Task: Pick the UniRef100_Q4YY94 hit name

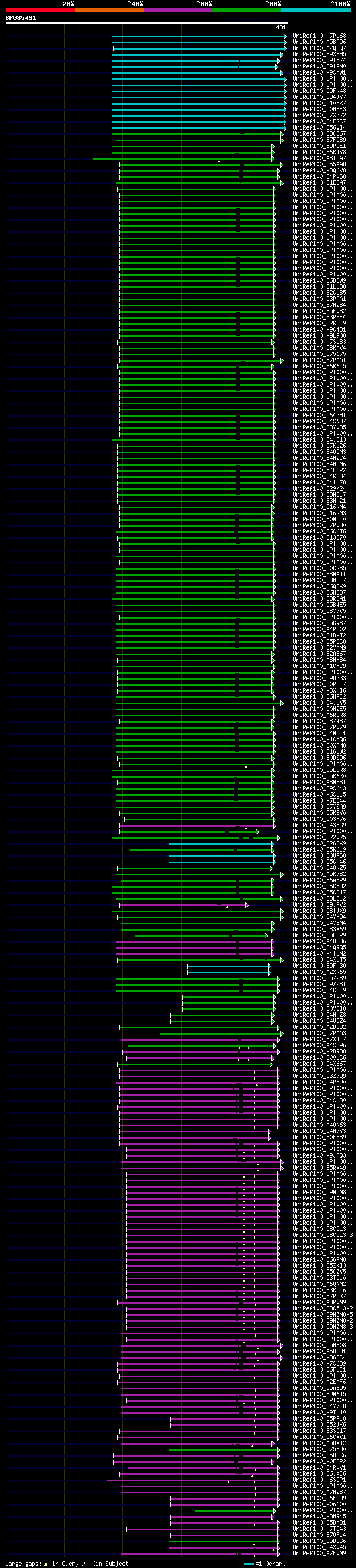Action: pos(319,917)
